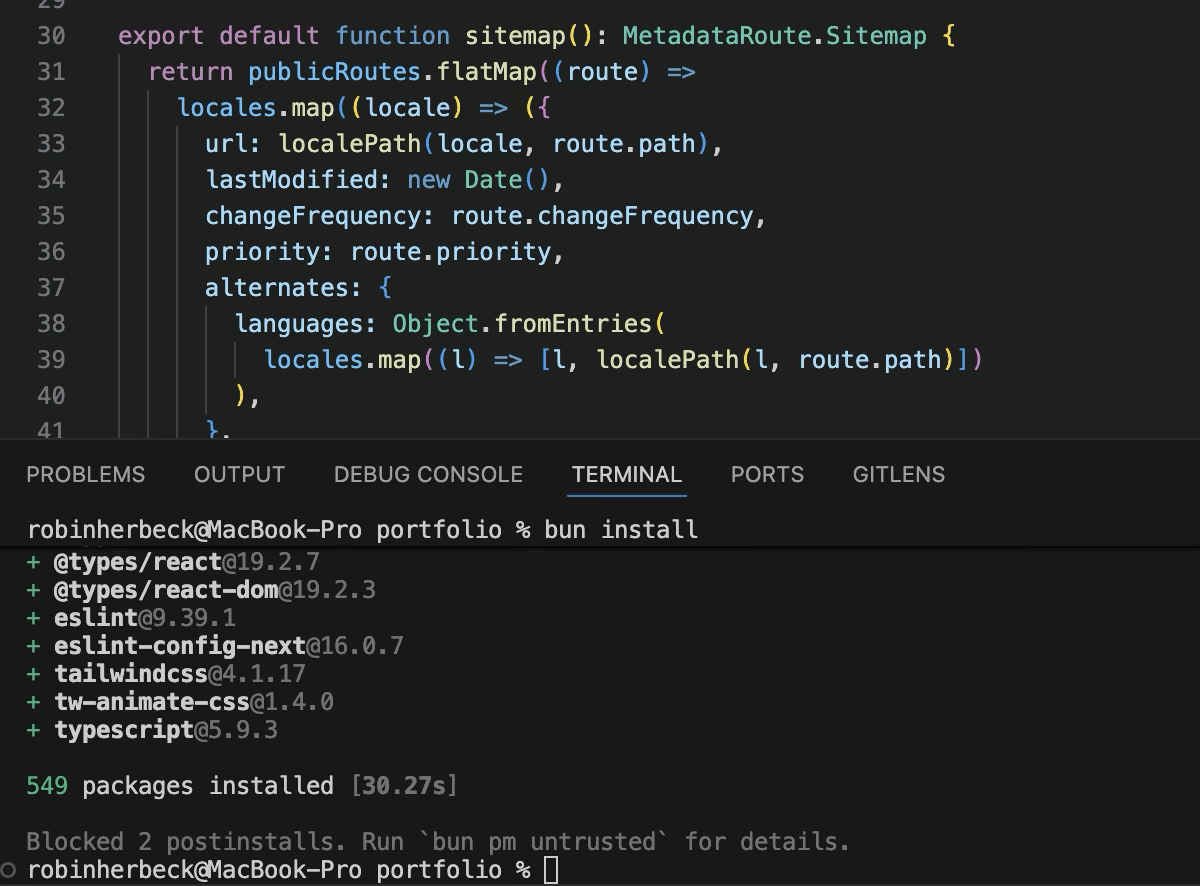Select the DEBUG CONSOLE tab
The image size is (1200, 886).
[428, 474]
